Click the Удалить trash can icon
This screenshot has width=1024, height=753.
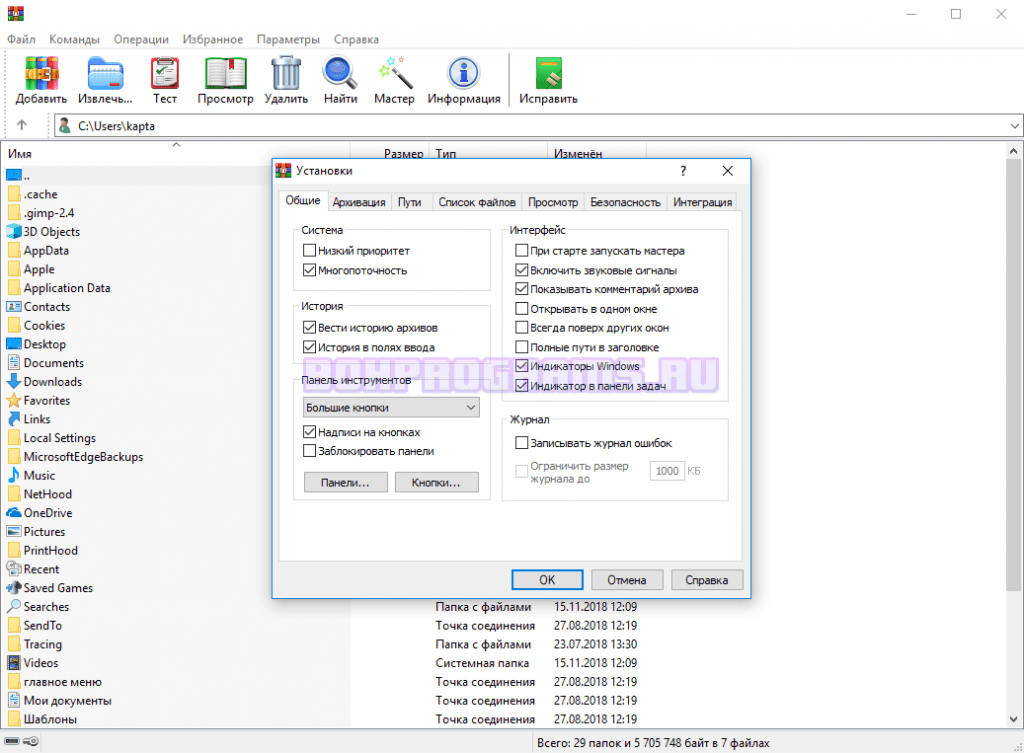point(286,75)
